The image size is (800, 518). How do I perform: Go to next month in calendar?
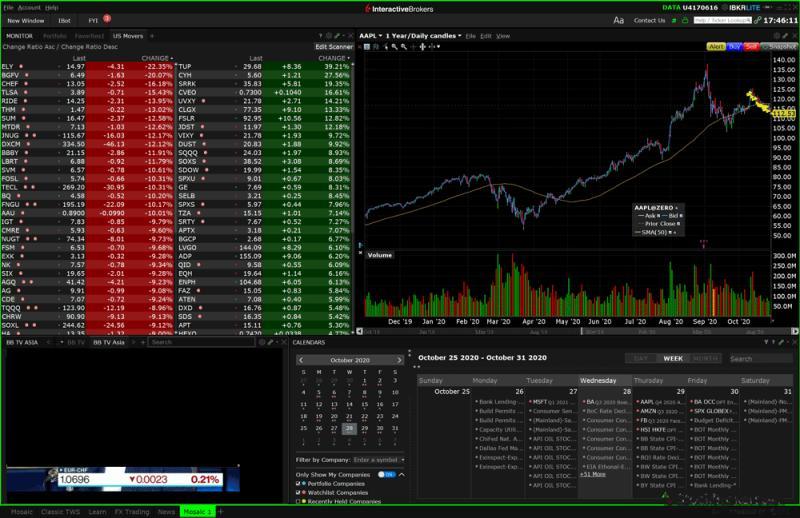click(x=399, y=360)
